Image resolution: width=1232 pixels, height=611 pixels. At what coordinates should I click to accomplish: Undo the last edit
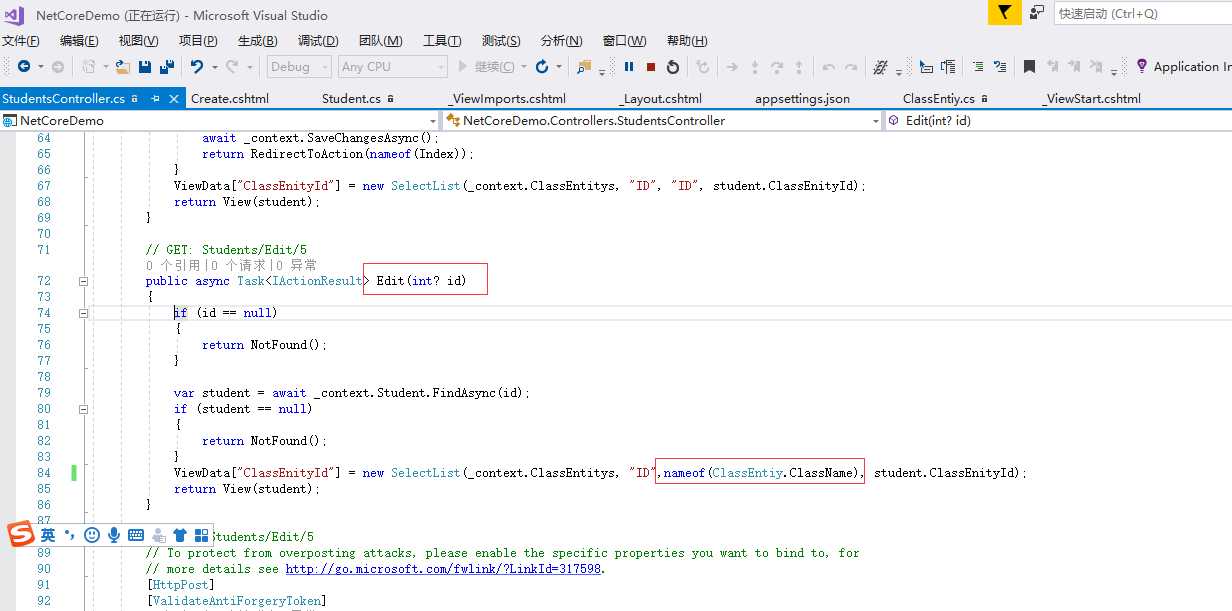[196, 67]
